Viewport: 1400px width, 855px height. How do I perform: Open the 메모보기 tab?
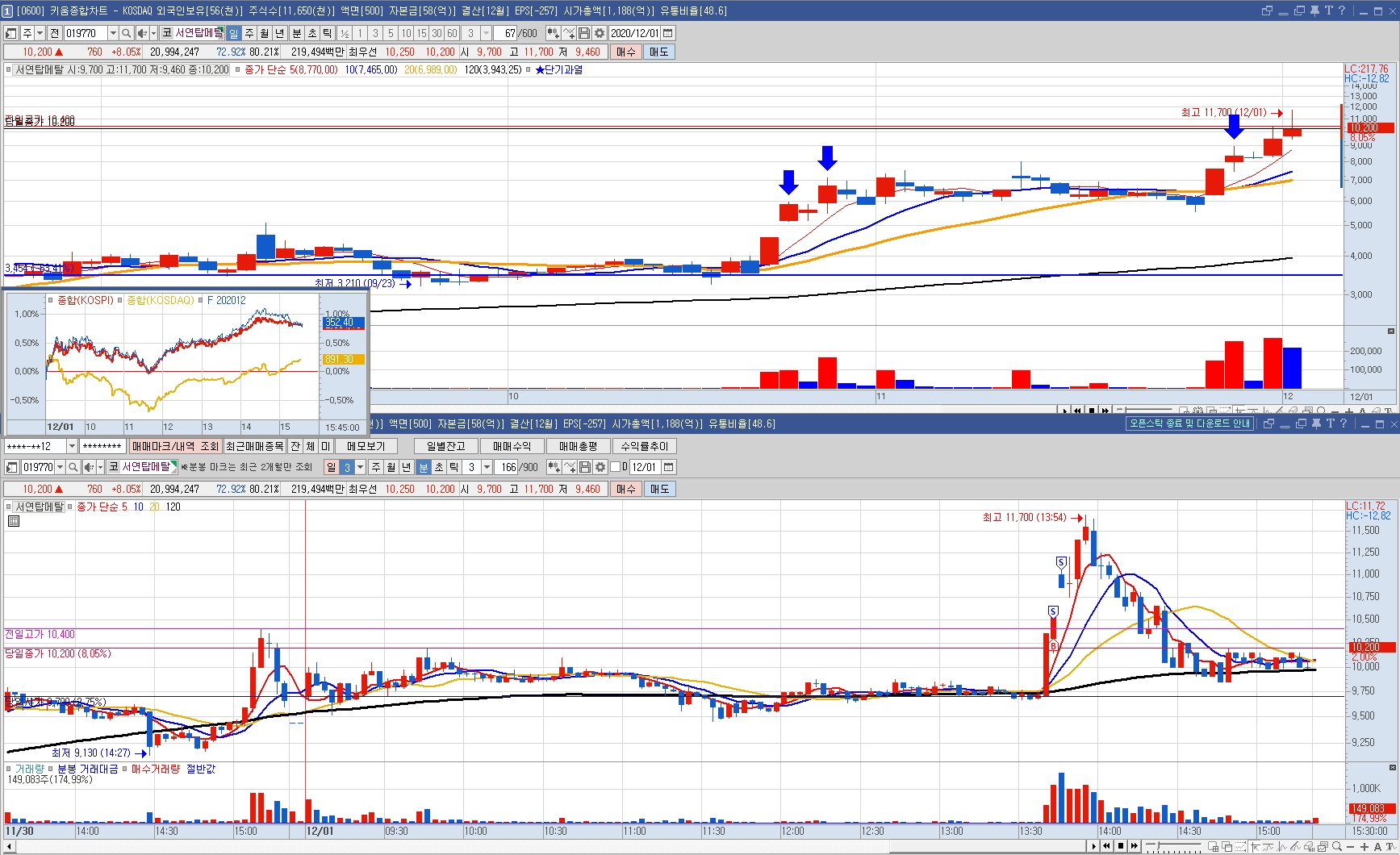click(366, 446)
